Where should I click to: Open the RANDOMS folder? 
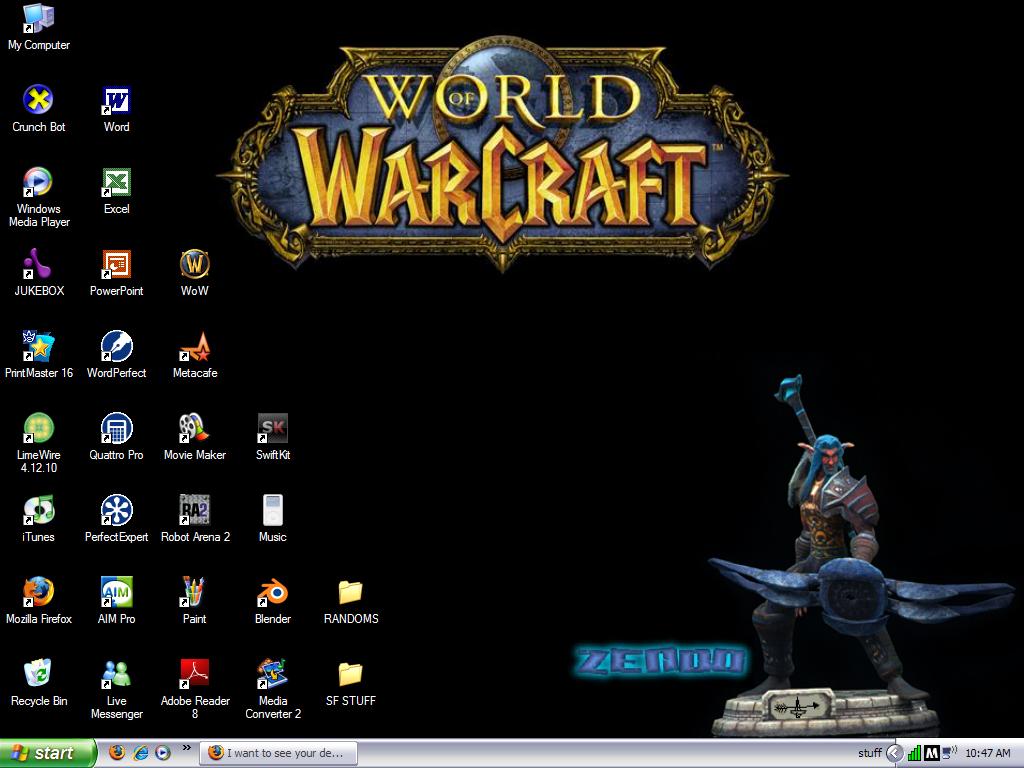(x=350, y=593)
